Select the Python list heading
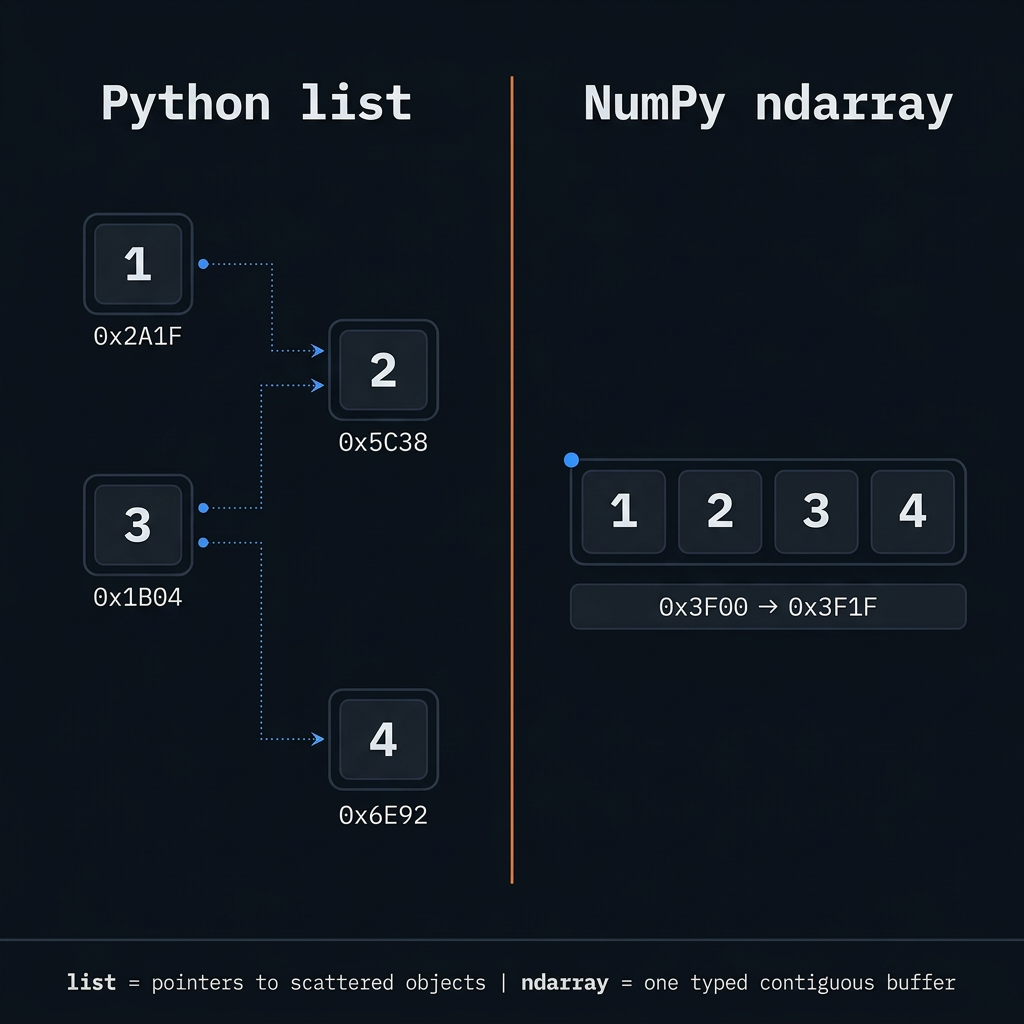 [256, 102]
